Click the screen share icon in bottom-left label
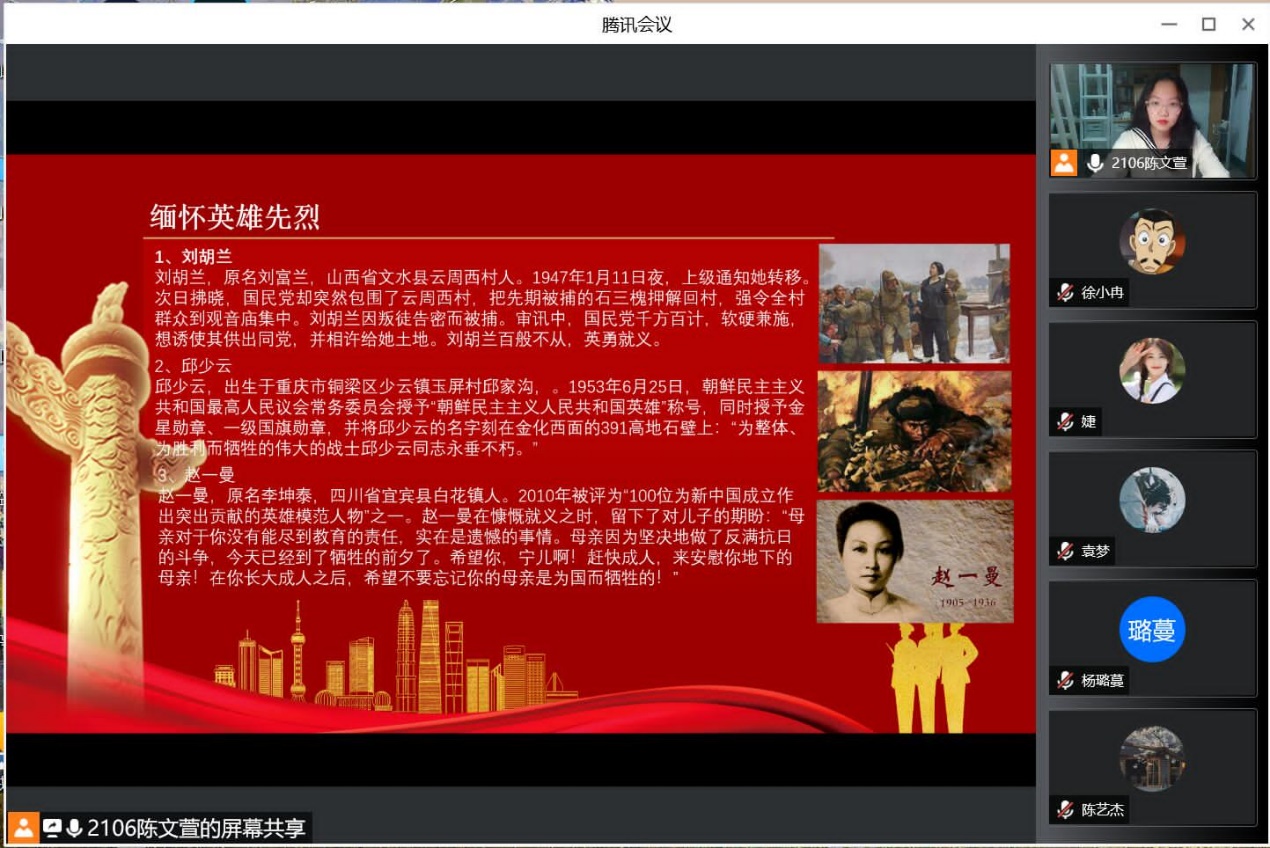This screenshot has width=1270, height=848. 52,828
